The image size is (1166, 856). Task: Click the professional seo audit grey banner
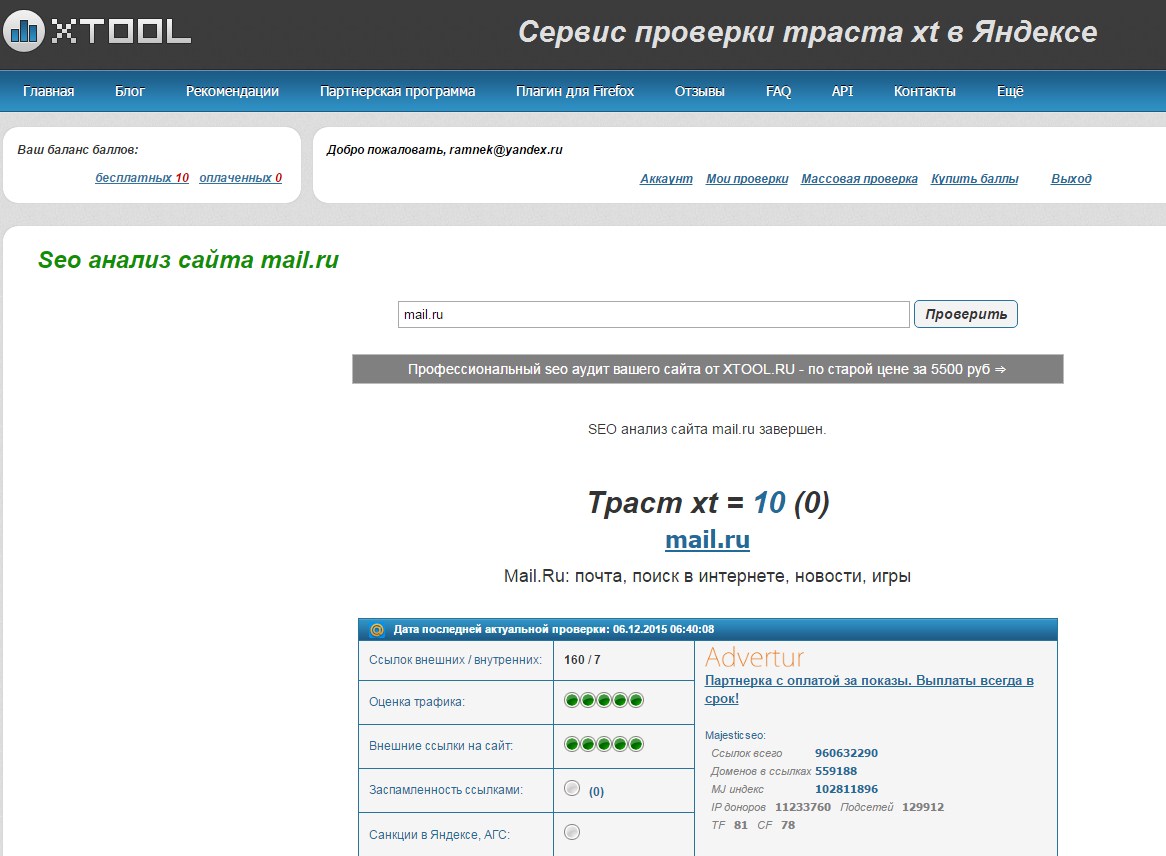pyautogui.click(x=707, y=369)
